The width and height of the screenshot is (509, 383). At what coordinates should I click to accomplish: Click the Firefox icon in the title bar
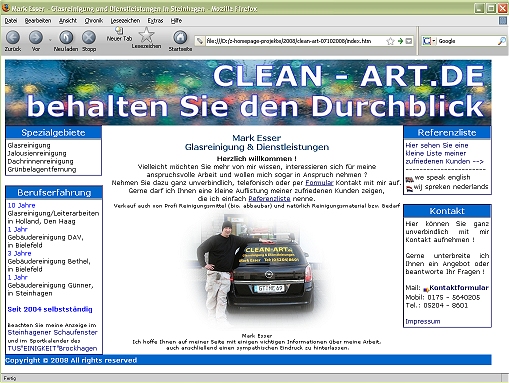6,8
